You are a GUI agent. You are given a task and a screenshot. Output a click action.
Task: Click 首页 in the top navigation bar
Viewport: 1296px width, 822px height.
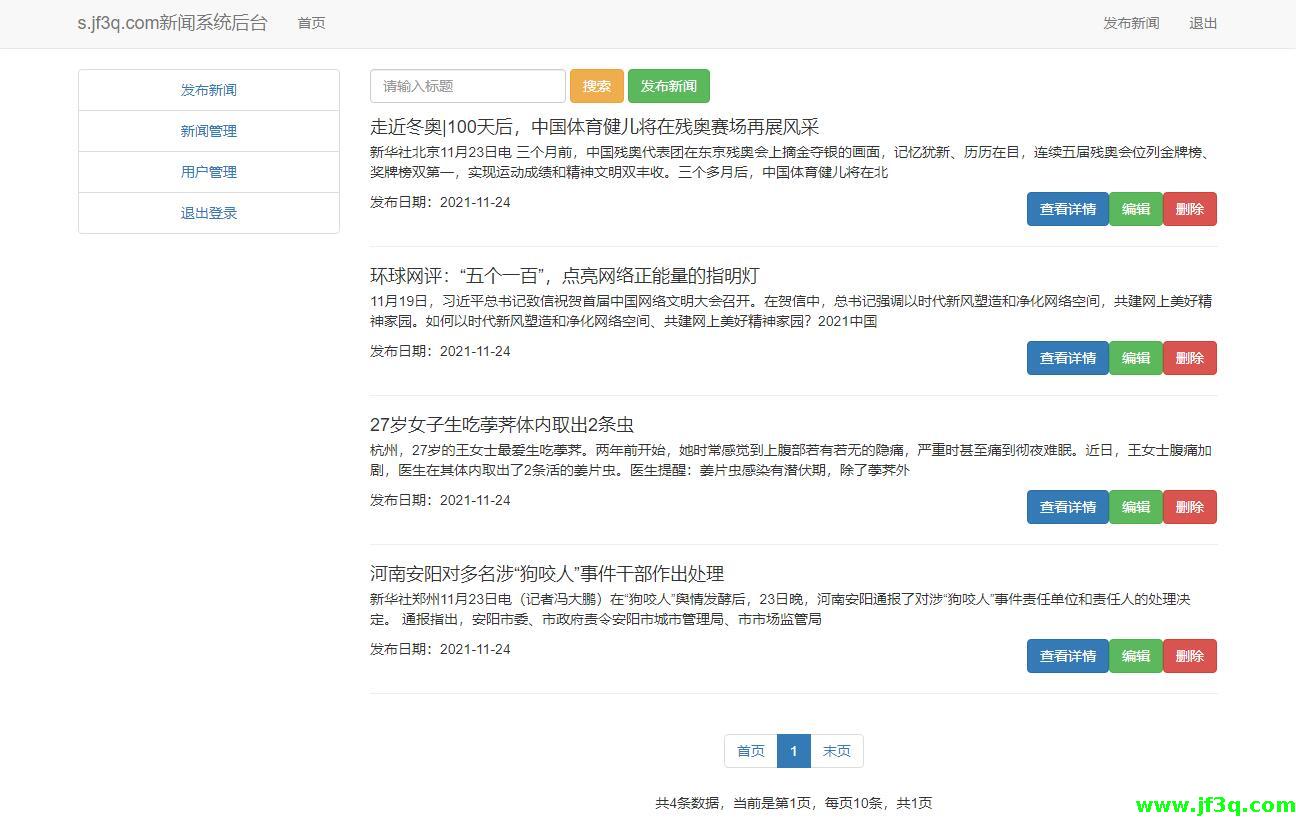click(310, 23)
